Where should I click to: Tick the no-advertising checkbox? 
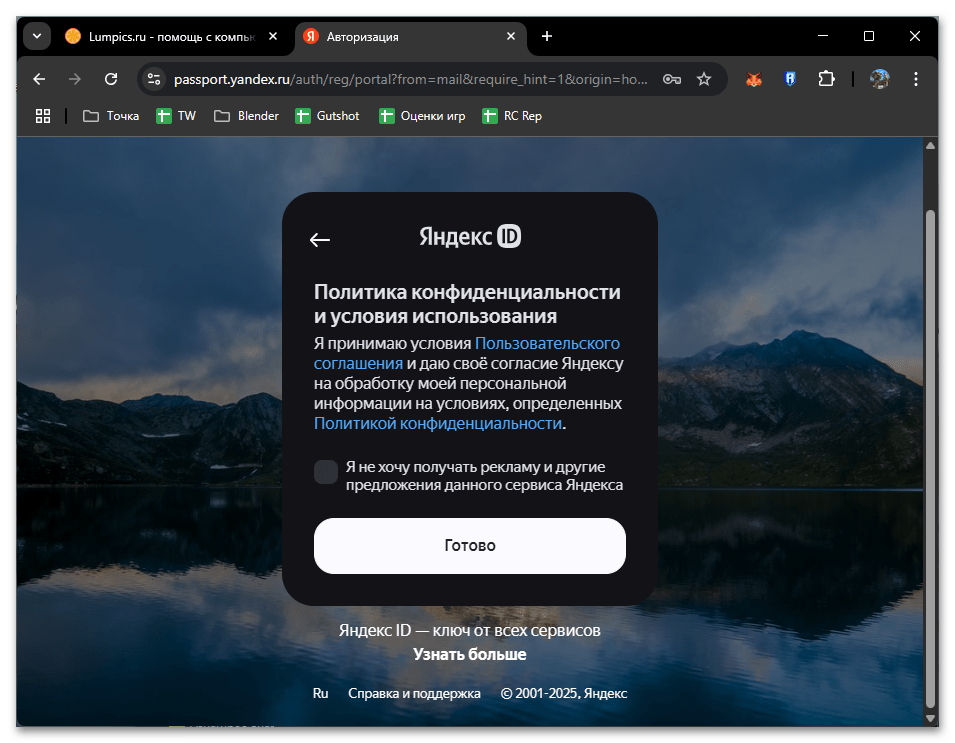click(326, 472)
